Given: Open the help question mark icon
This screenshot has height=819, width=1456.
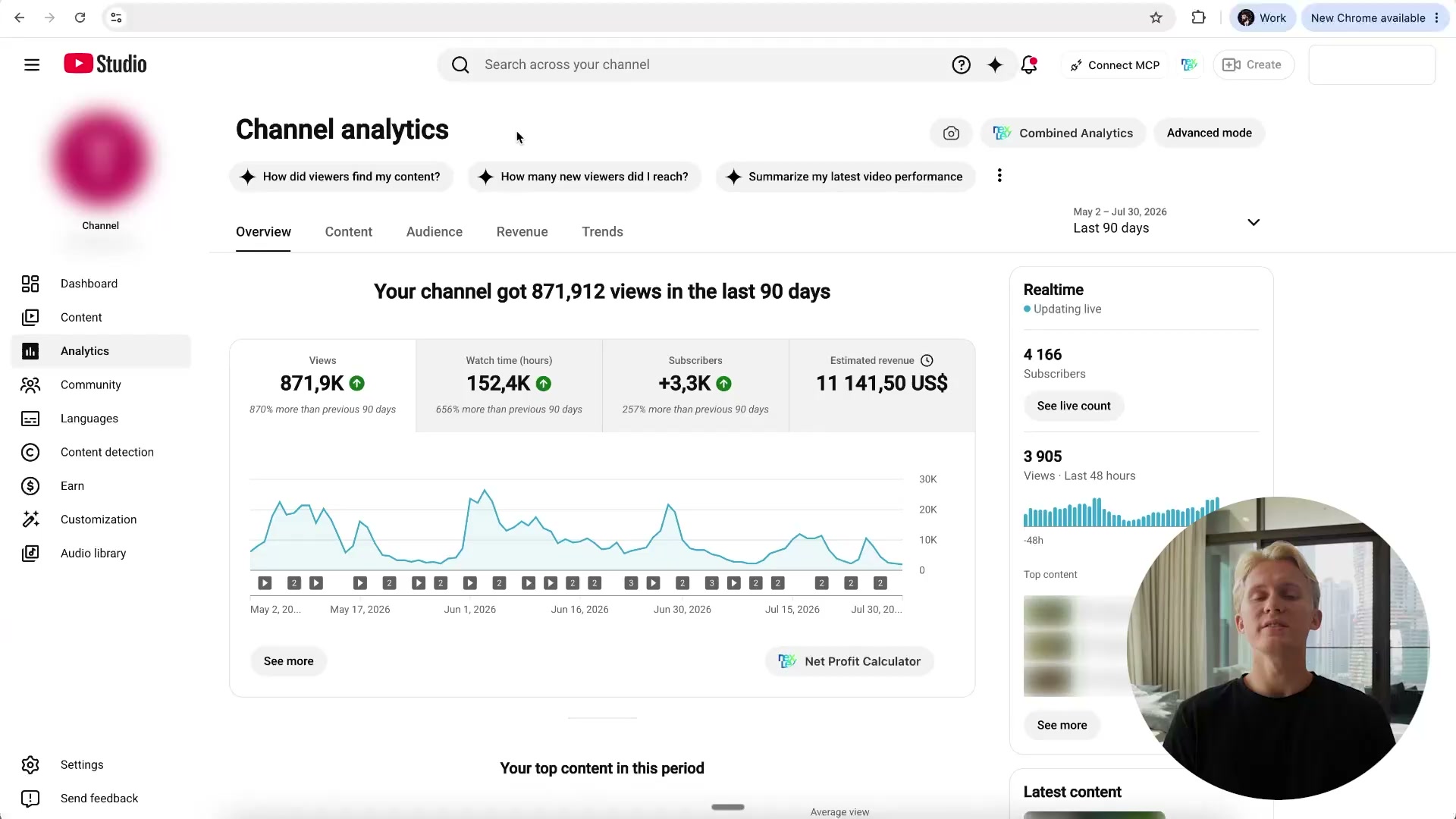Looking at the screenshot, I should tap(961, 65).
